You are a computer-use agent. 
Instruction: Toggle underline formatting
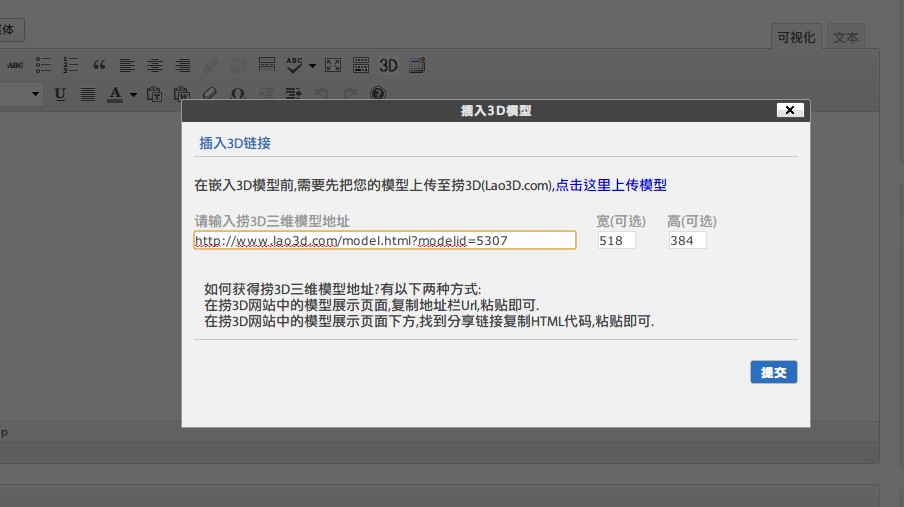point(59,94)
